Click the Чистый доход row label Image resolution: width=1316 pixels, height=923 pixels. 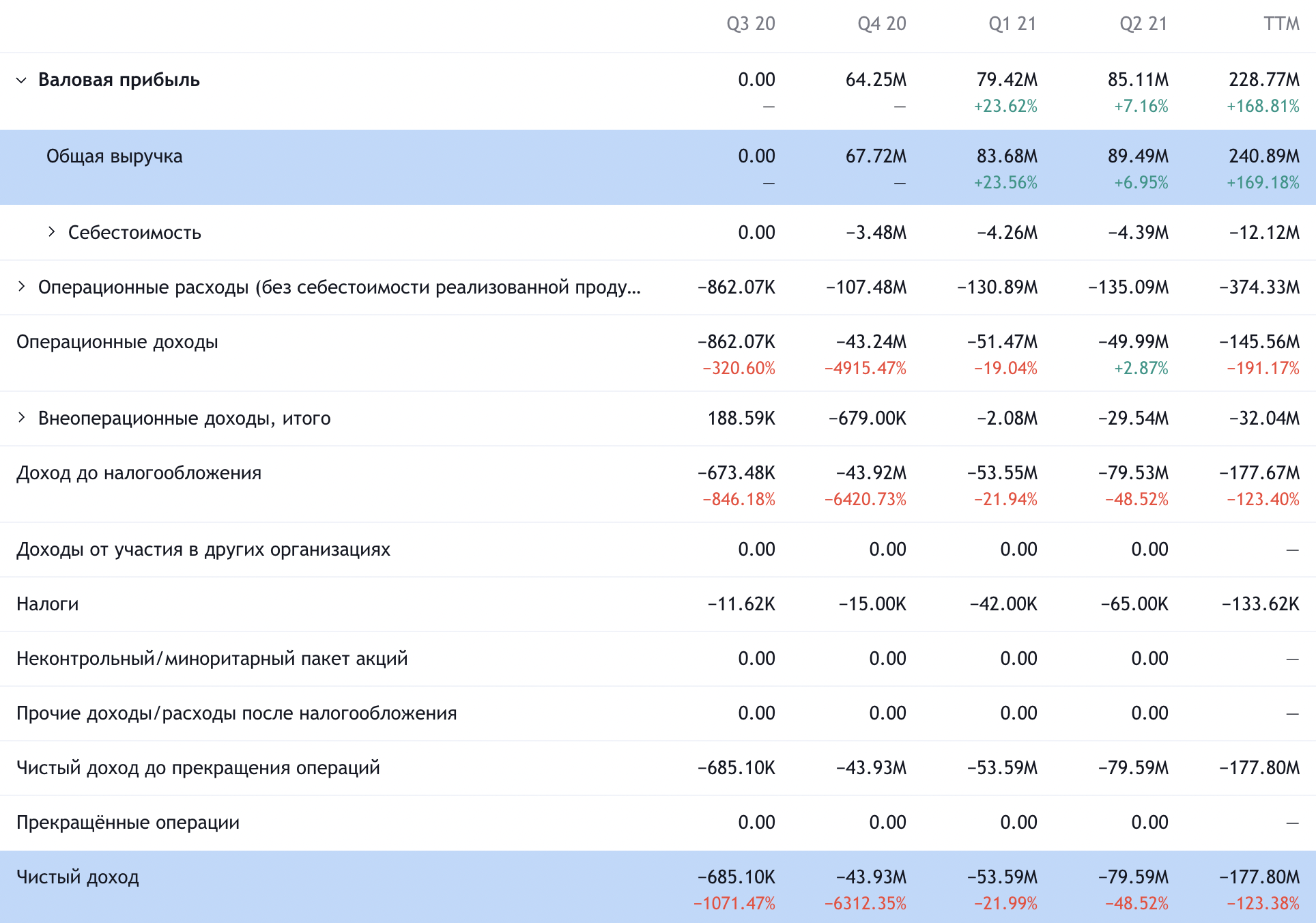tap(78, 877)
